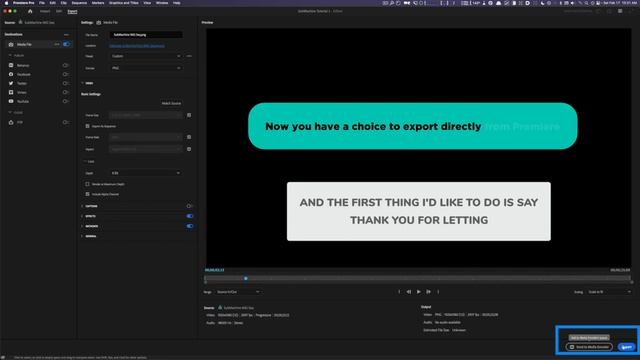Turn off the Media File destination toggle

[x=67, y=44]
